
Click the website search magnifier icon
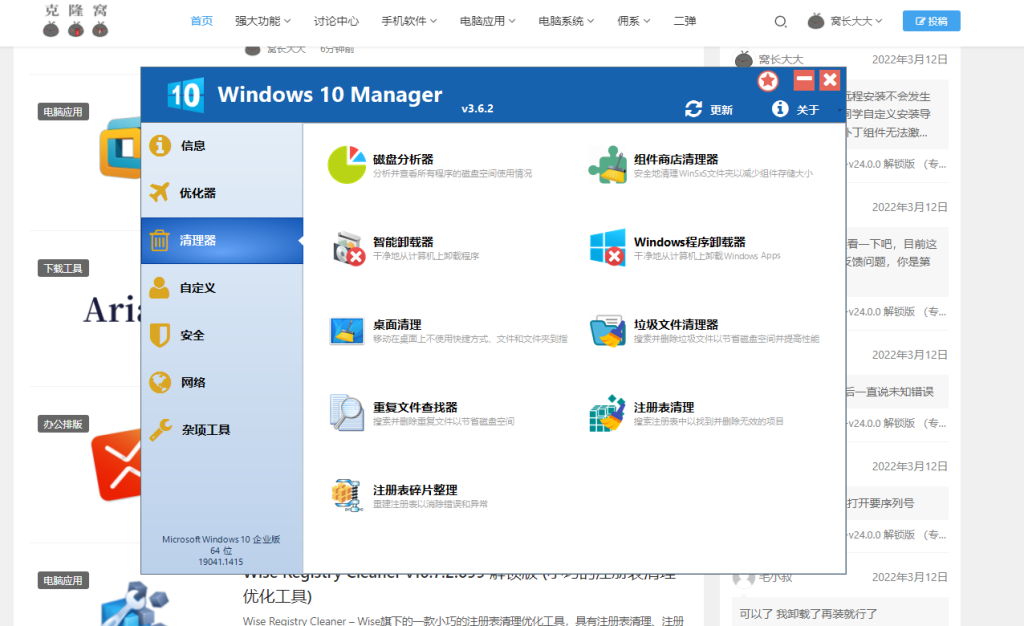pos(780,22)
